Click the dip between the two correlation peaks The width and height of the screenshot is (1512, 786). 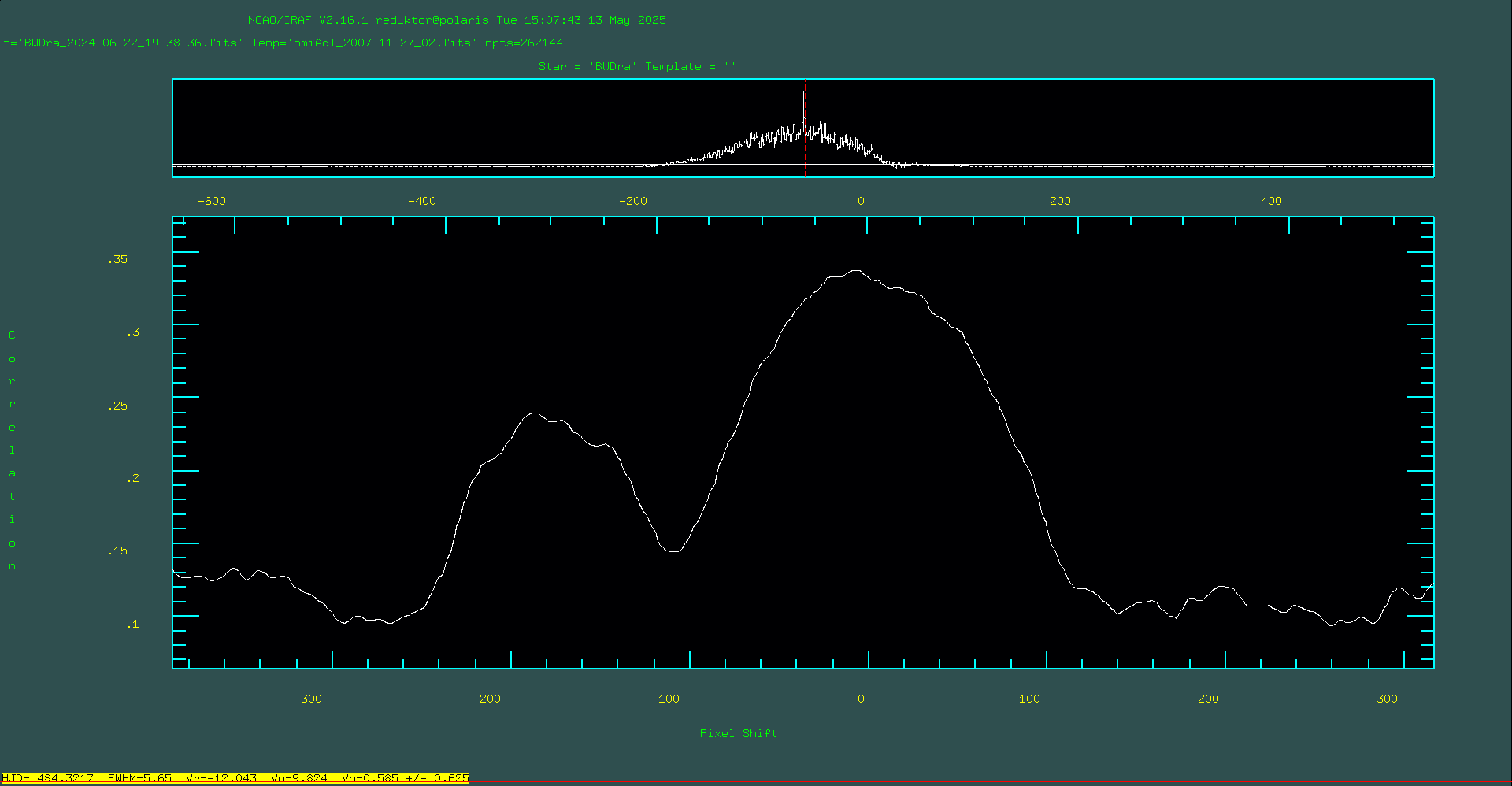(x=673, y=551)
